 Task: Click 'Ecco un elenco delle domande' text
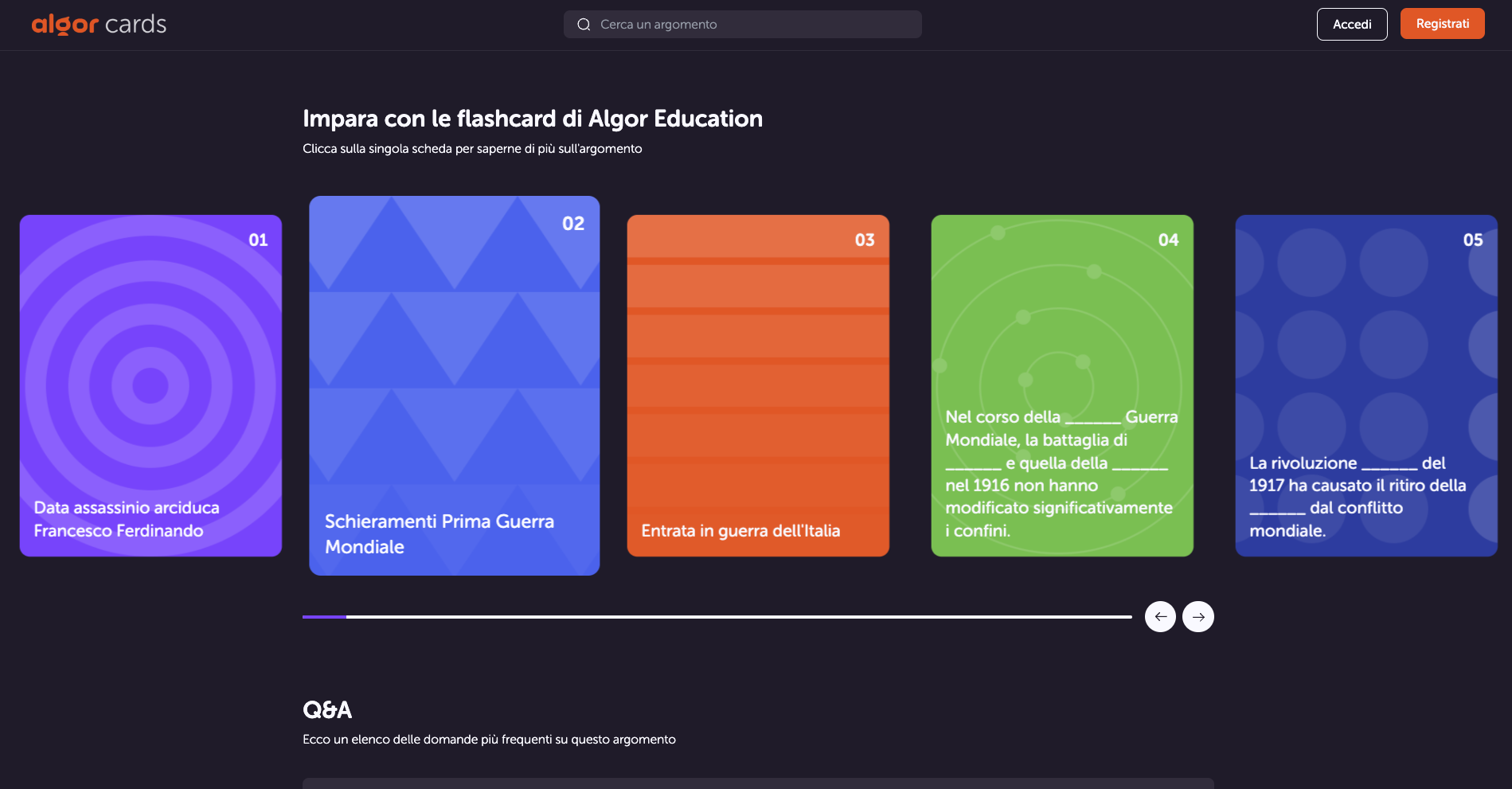[489, 740]
